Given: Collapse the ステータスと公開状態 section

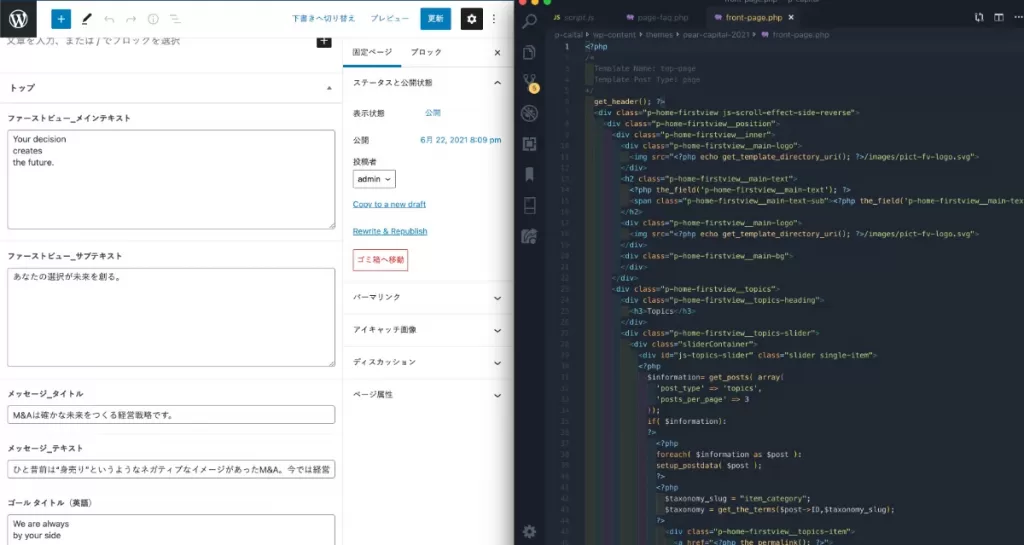Looking at the screenshot, I should (x=497, y=82).
